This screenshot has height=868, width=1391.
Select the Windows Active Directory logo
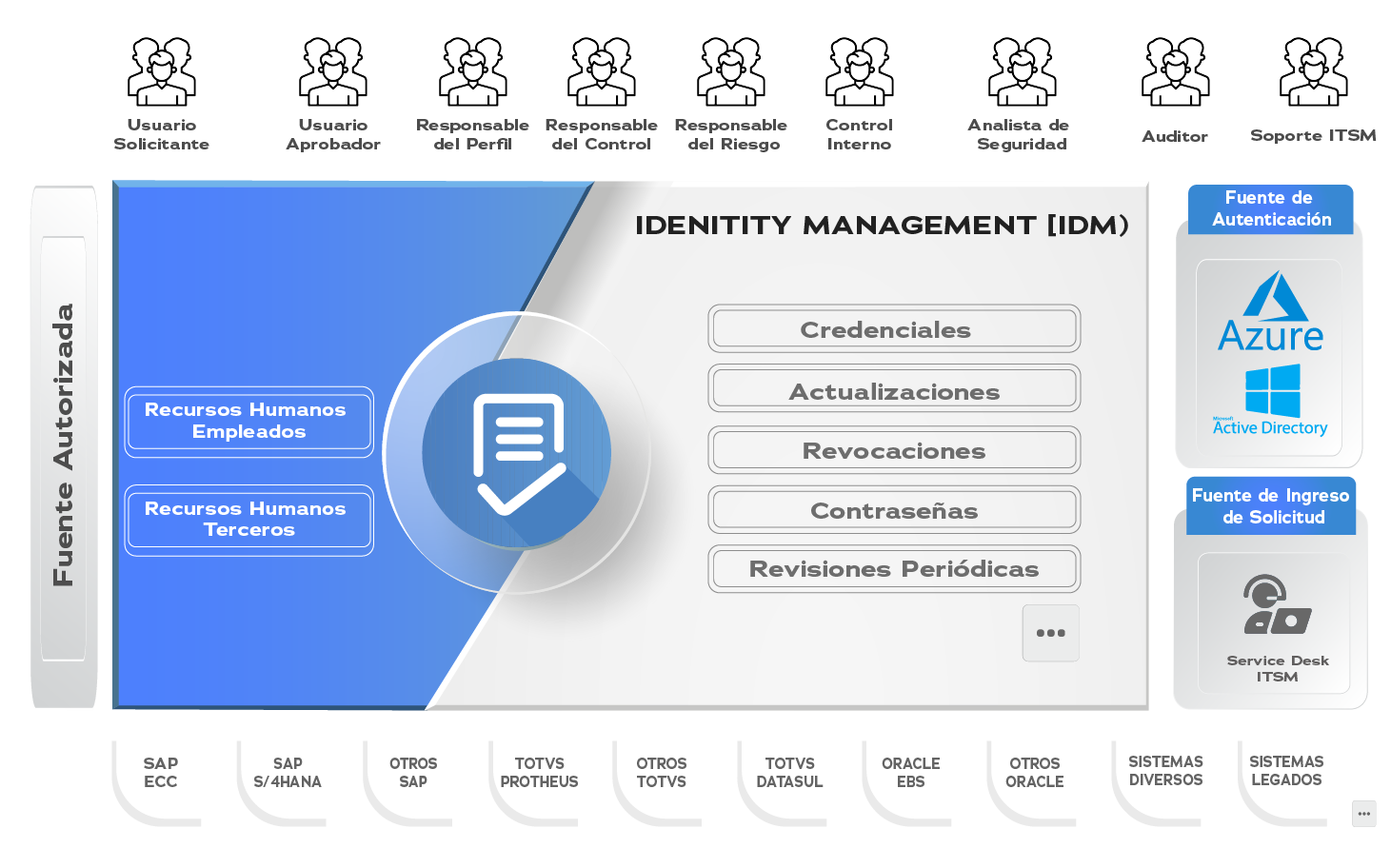(1271, 401)
